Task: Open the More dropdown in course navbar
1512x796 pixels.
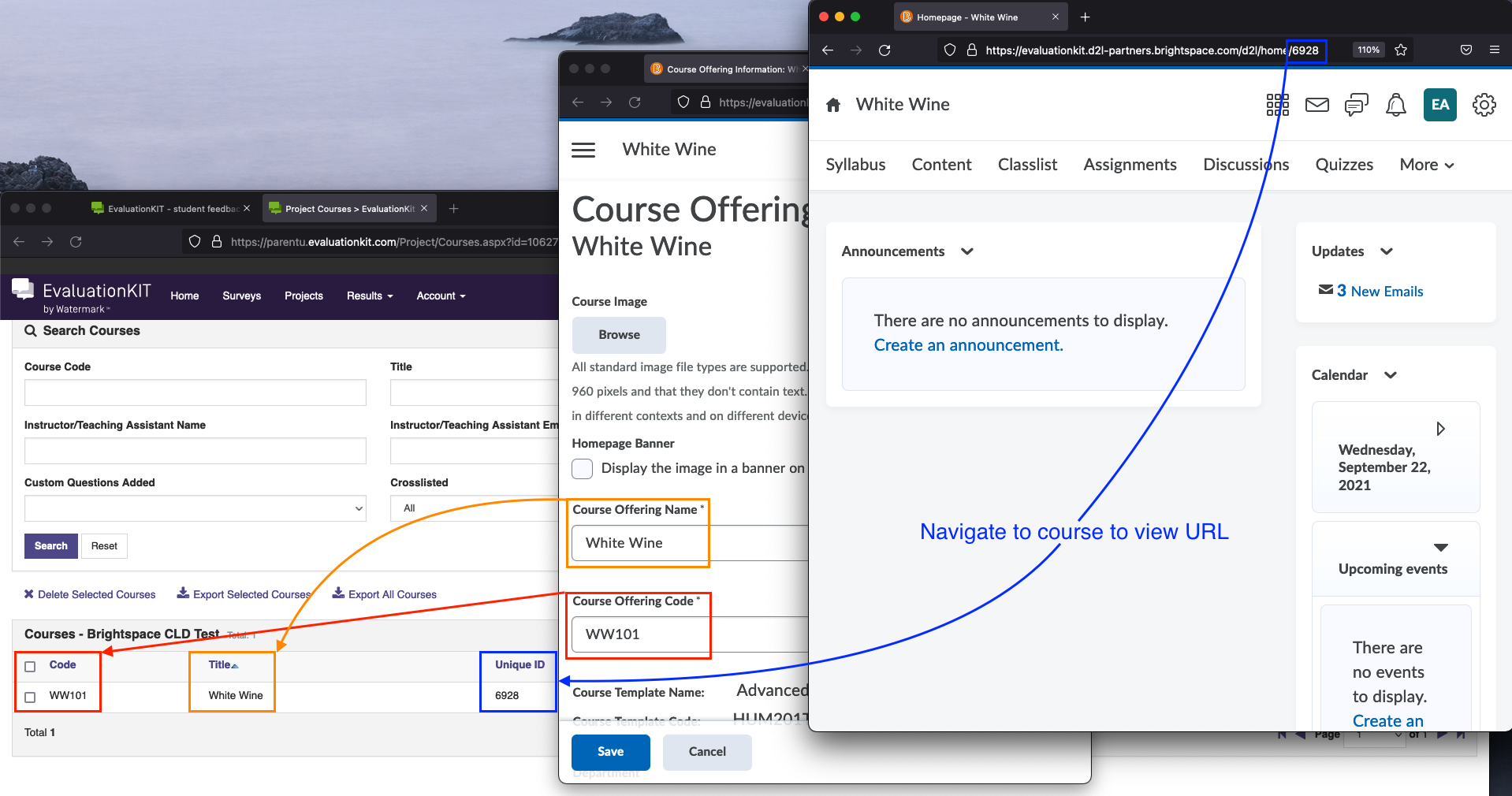Action: point(1427,165)
